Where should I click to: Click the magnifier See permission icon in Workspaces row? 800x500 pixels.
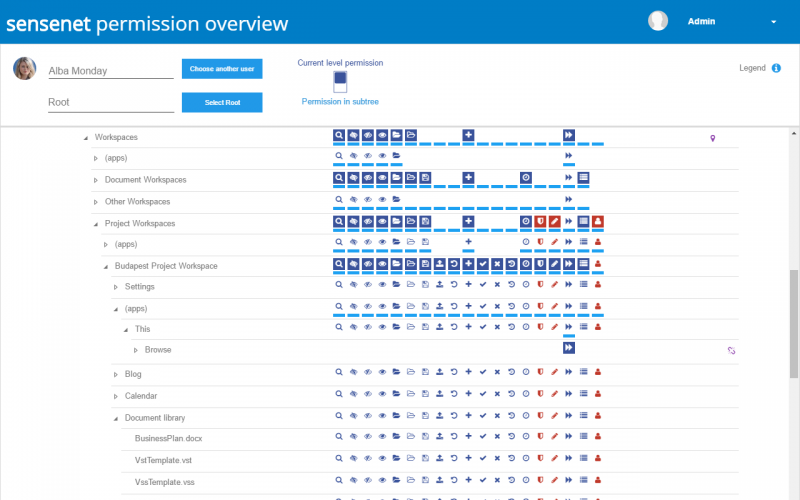click(339, 135)
